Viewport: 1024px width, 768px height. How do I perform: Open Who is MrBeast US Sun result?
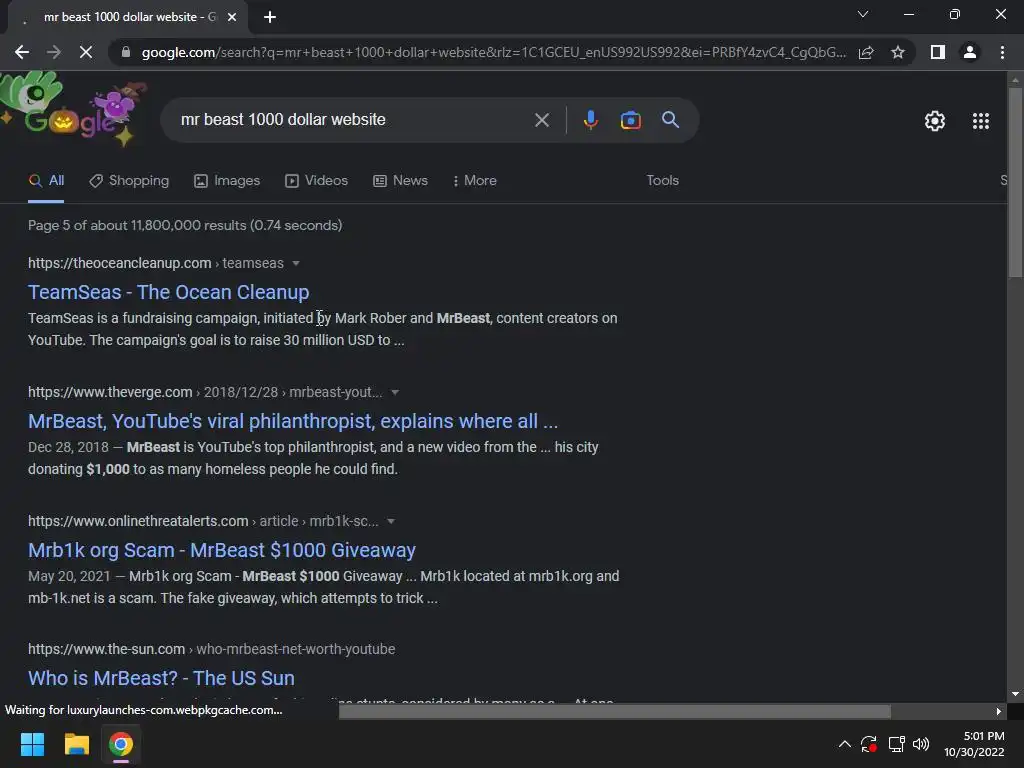(161, 678)
